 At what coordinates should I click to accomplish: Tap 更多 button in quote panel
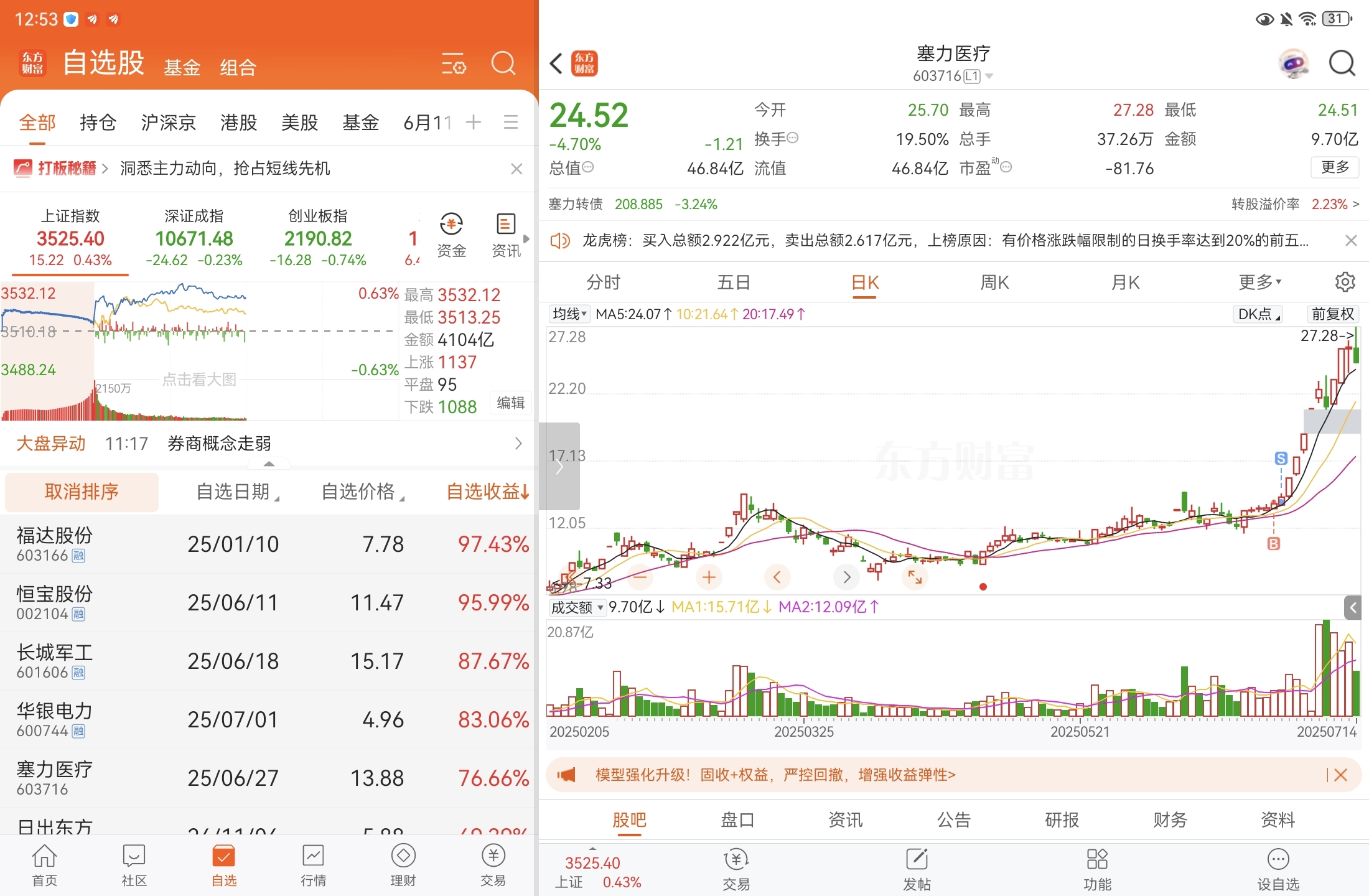tap(1335, 167)
